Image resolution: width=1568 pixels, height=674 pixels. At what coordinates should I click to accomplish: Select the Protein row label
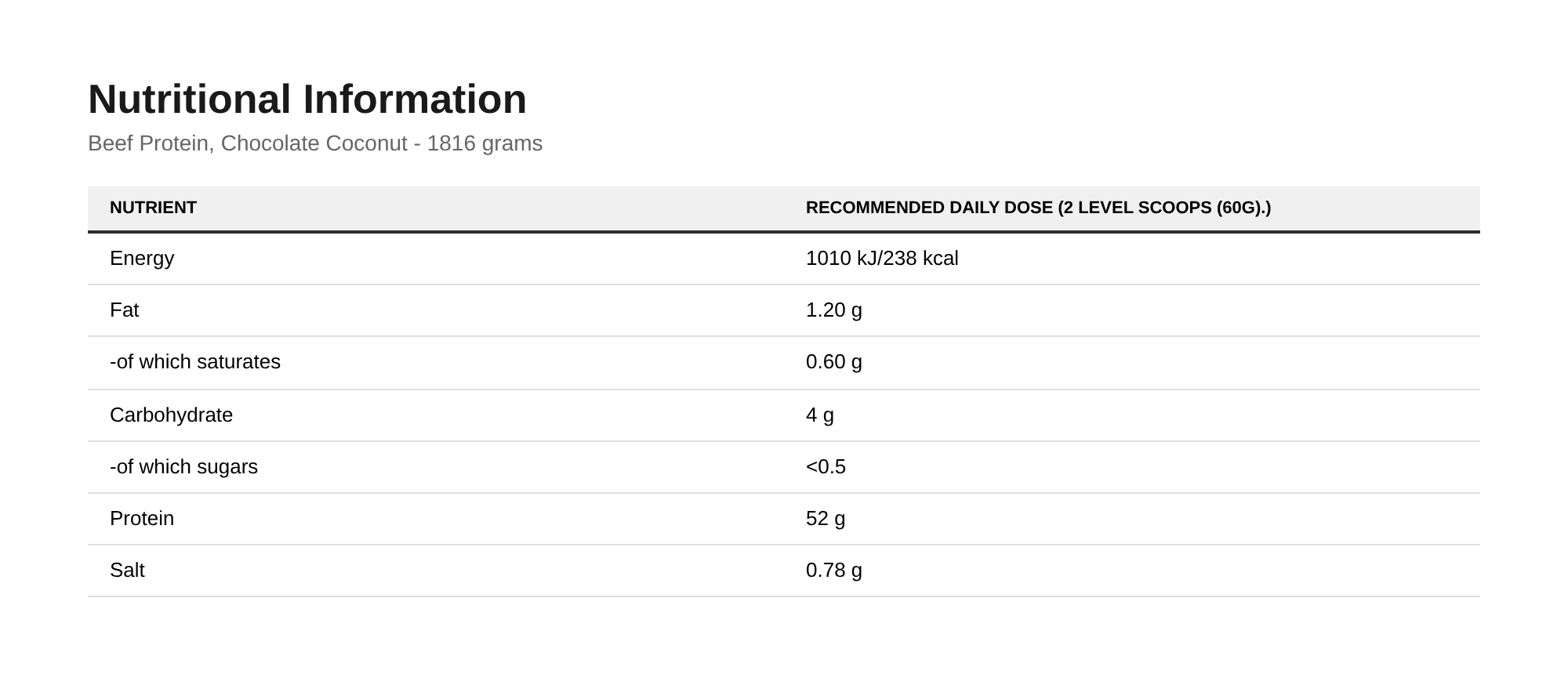tap(142, 519)
